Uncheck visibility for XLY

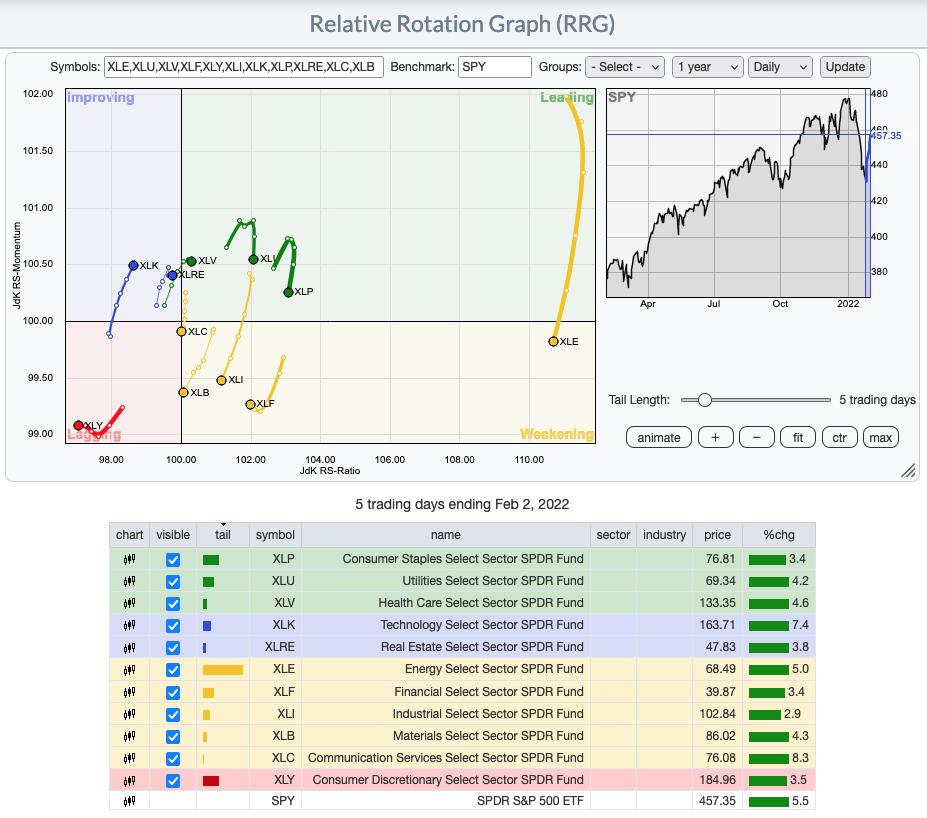(x=173, y=781)
